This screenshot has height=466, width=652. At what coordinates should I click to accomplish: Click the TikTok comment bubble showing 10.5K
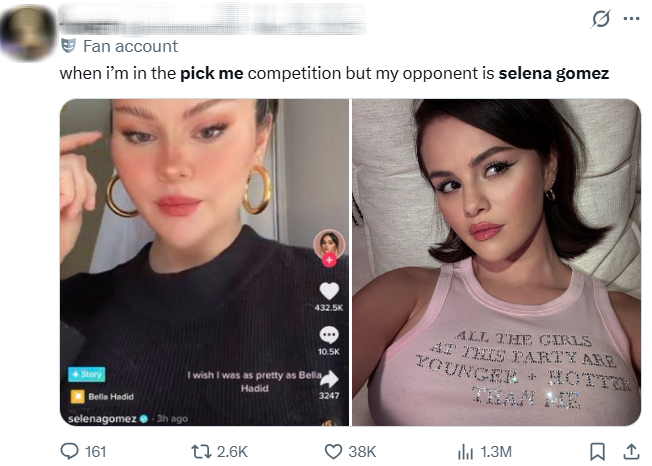[x=329, y=334]
